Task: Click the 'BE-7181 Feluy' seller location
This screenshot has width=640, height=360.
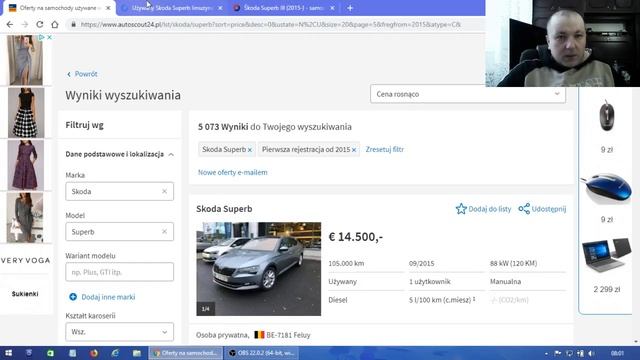Action: point(288,335)
